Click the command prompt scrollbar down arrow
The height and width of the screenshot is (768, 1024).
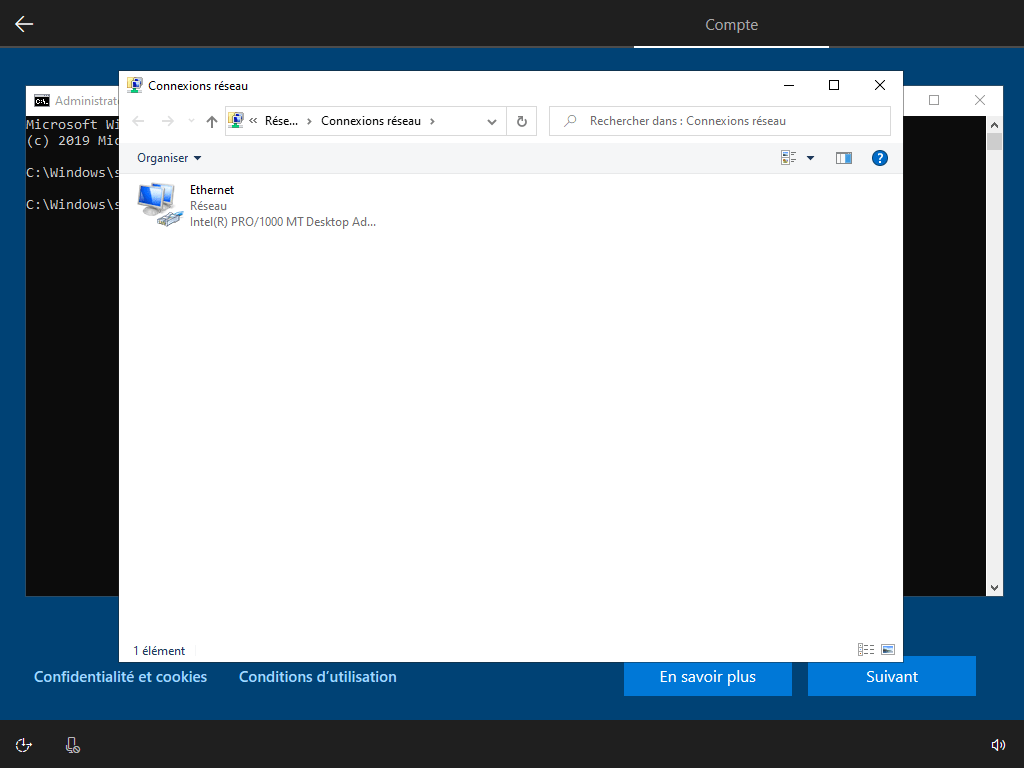pyautogui.click(x=994, y=588)
